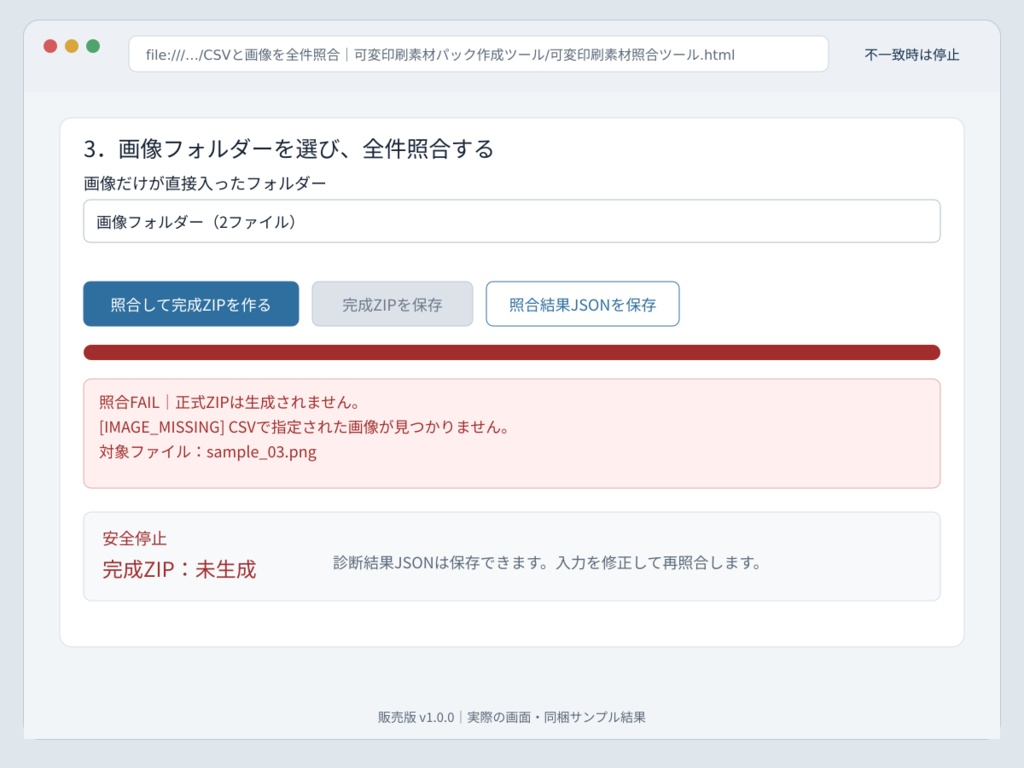Click footer text 販売版 v1.0.0
The width and height of the screenshot is (1024, 768).
tap(416, 717)
